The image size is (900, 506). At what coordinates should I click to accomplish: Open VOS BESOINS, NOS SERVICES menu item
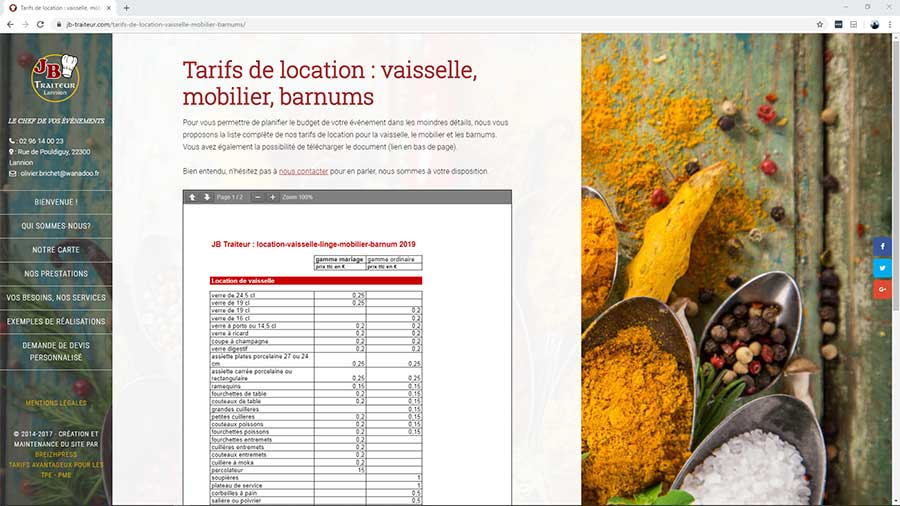tap(56, 298)
